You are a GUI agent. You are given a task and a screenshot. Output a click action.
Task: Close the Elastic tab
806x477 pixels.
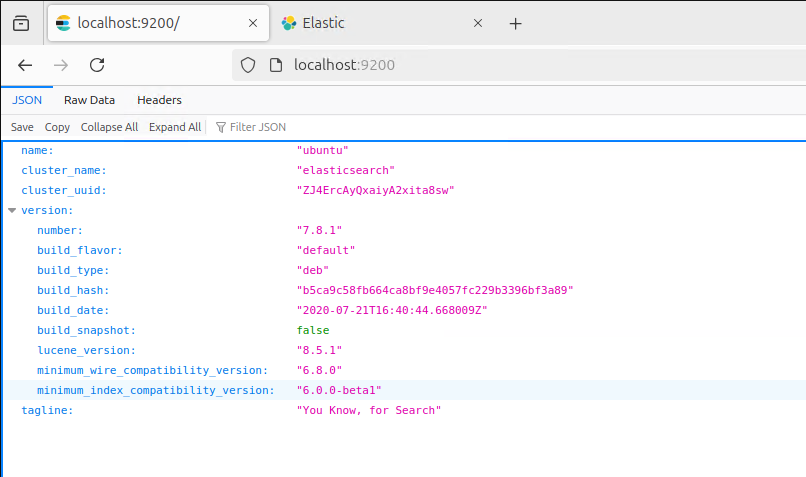pyautogui.click(x=478, y=23)
